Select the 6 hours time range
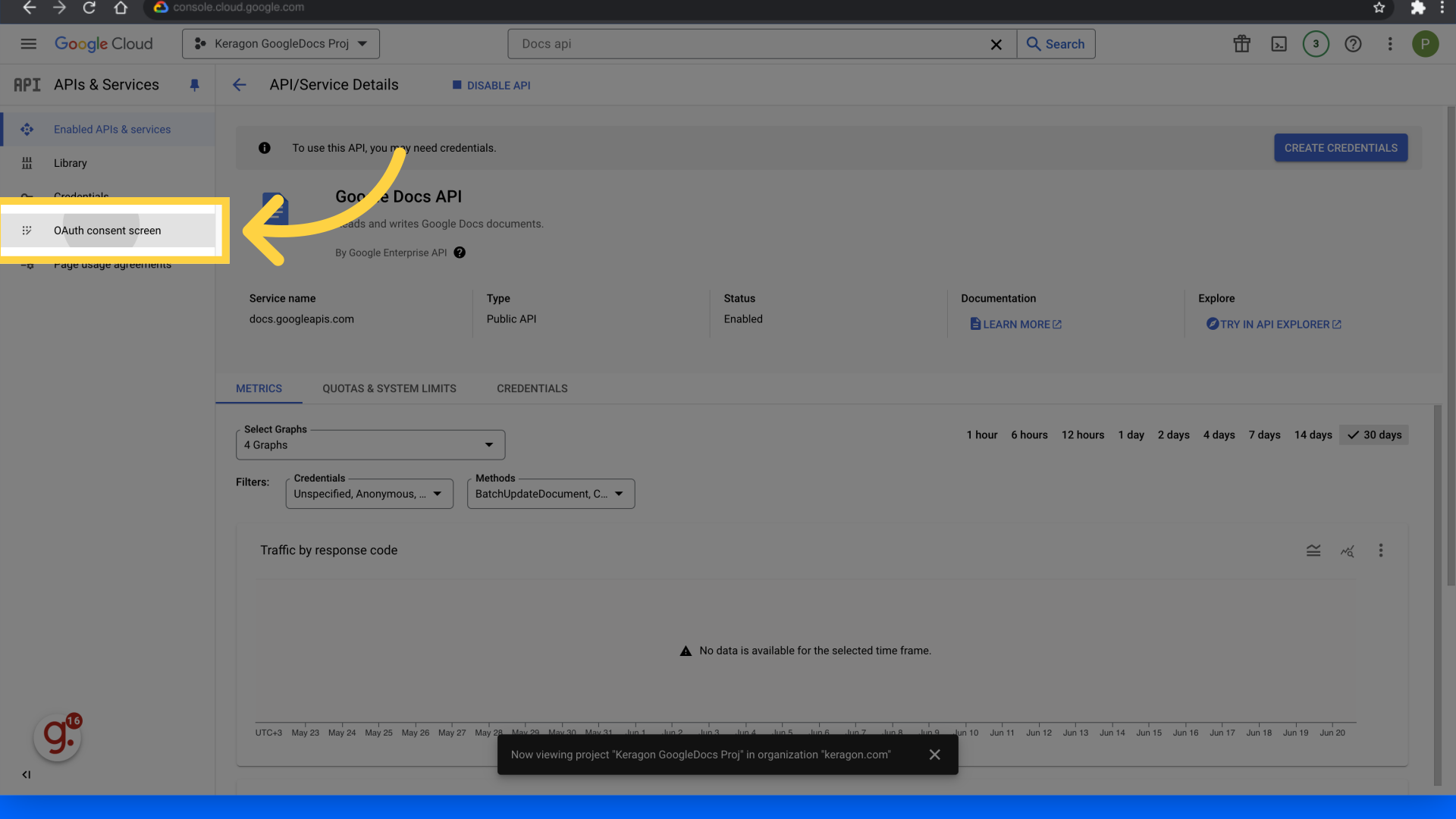The image size is (1456, 819). (x=1029, y=435)
